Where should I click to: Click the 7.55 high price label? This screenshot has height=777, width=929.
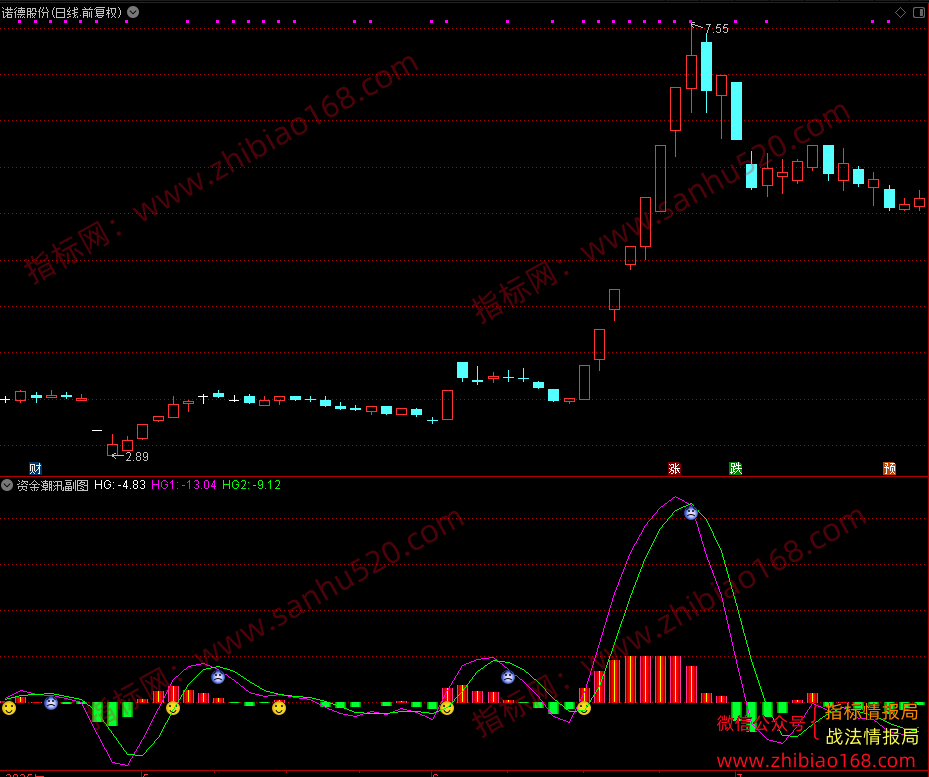pyautogui.click(x=717, y=28)
